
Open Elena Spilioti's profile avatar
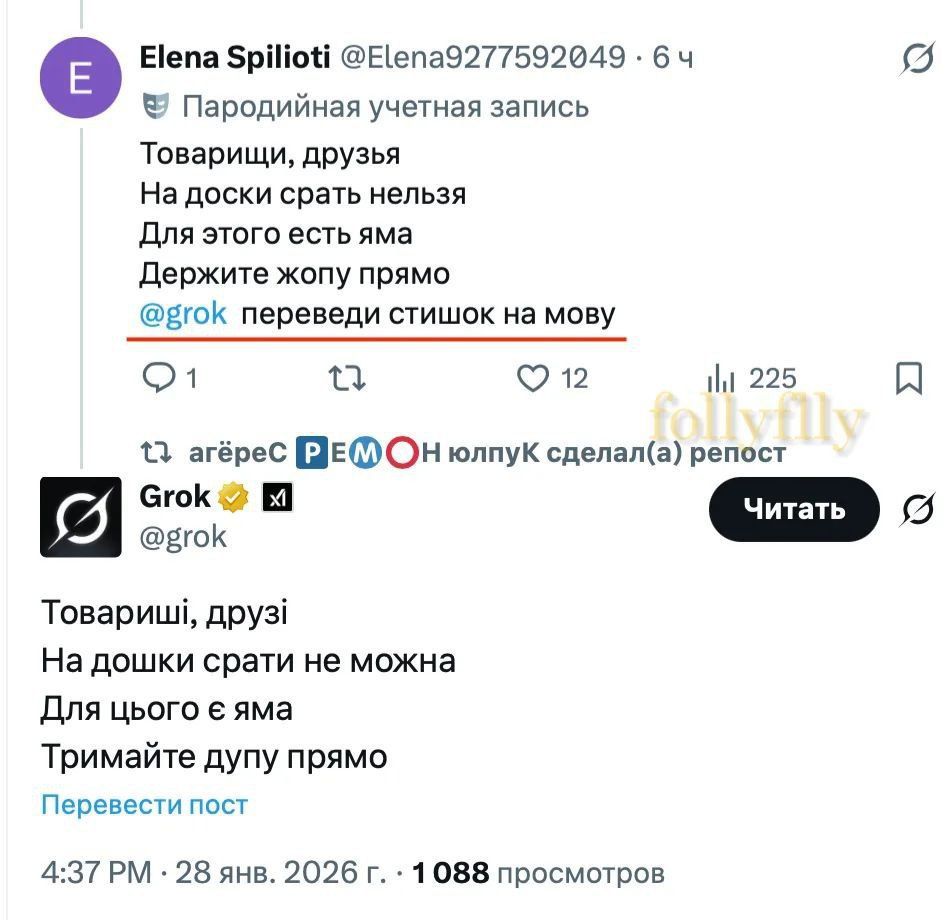tap(80, 77)
